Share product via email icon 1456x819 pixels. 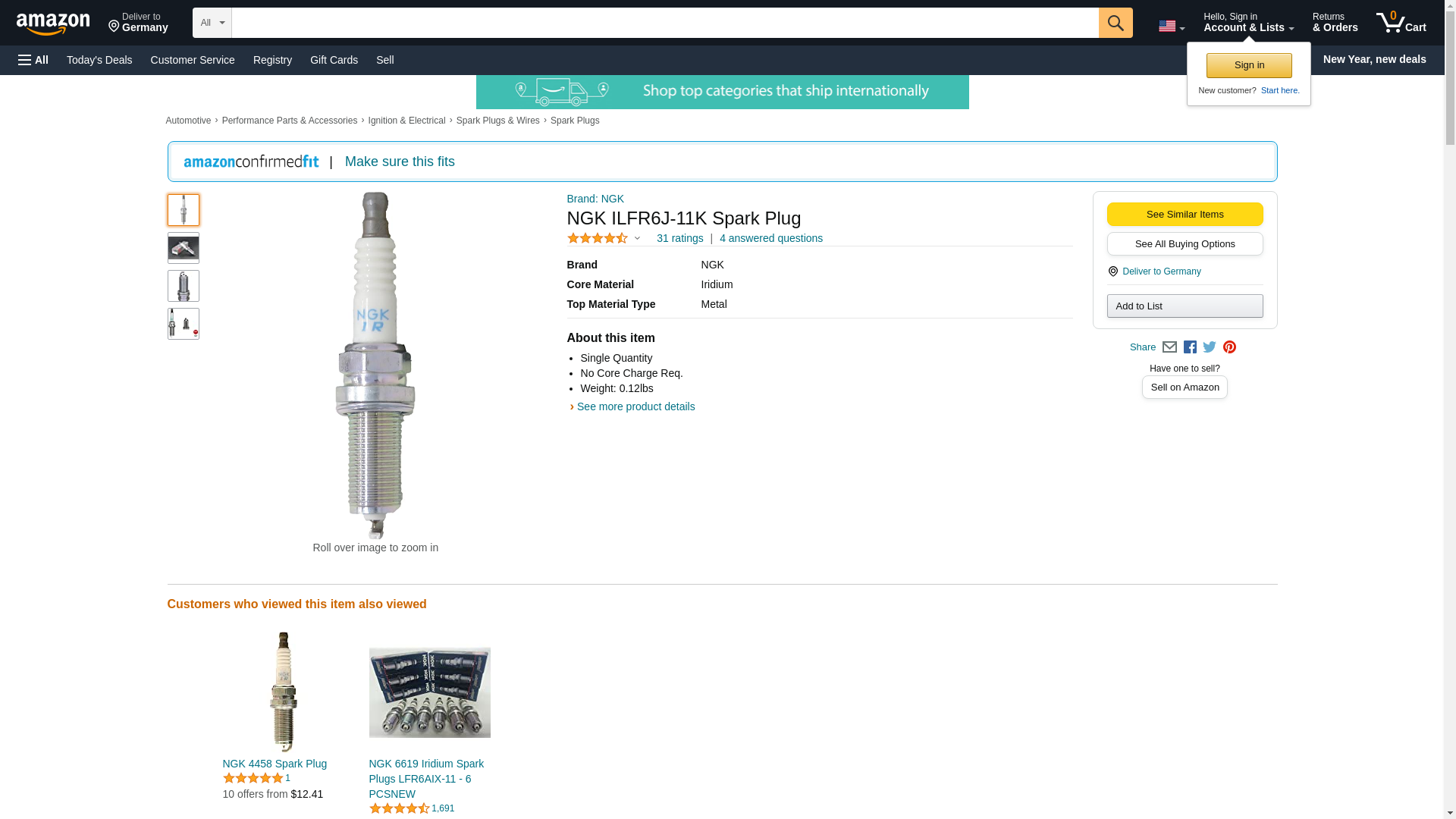pyautogui.click(x=1169, y=347)
